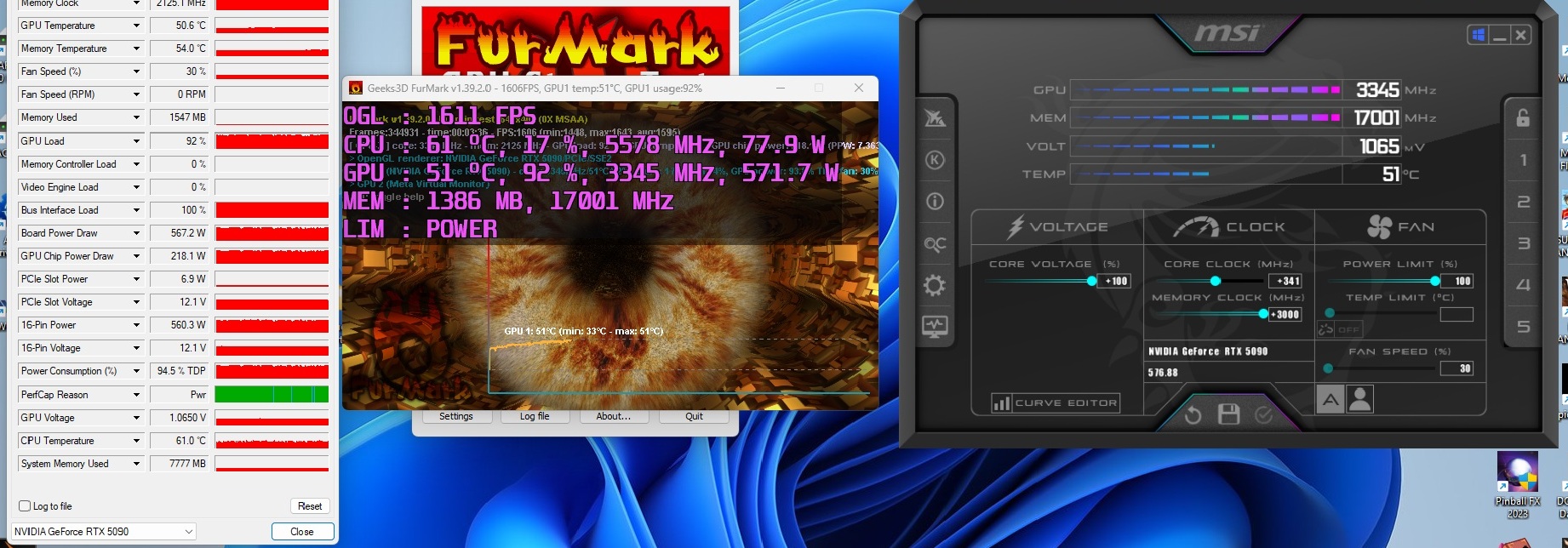The height and width of the screenshot is (548, 1568).
Task: Click the Voltage panel lightning bolt icon
Action: tap(1016, 226)
